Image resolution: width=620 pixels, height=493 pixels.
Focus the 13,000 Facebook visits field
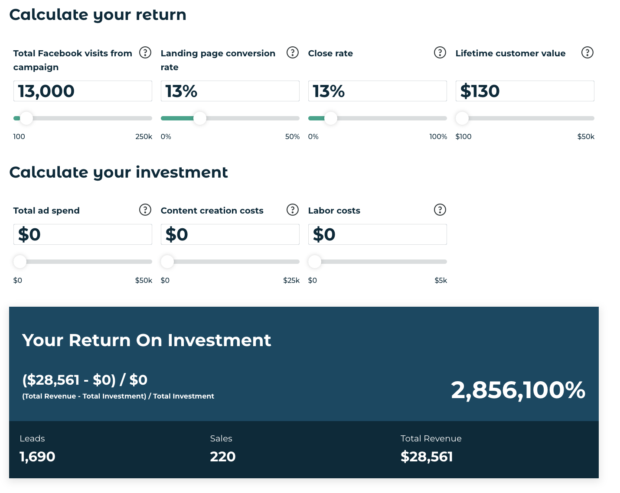83,91
